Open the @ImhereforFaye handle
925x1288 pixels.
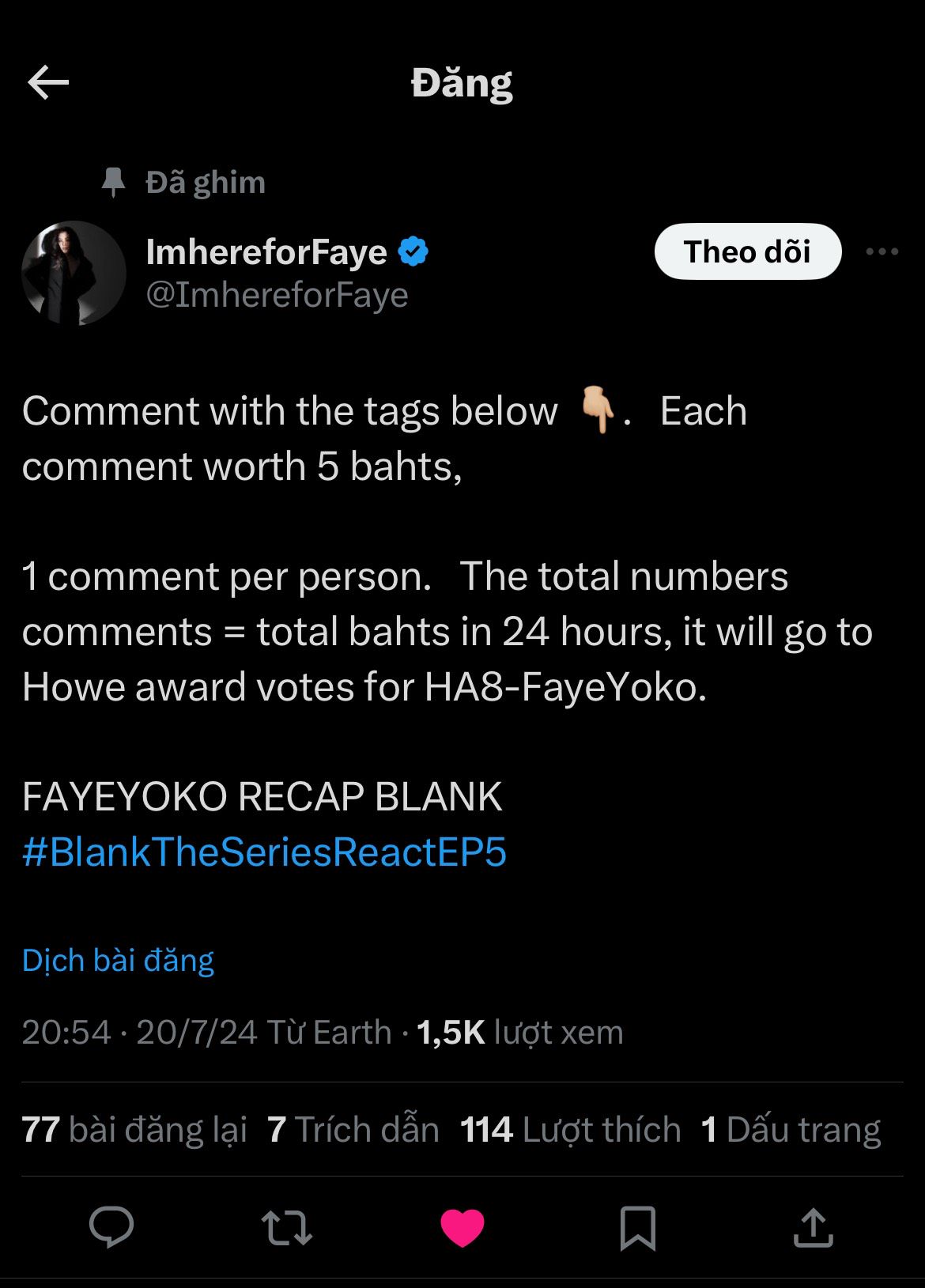point(277,295)
